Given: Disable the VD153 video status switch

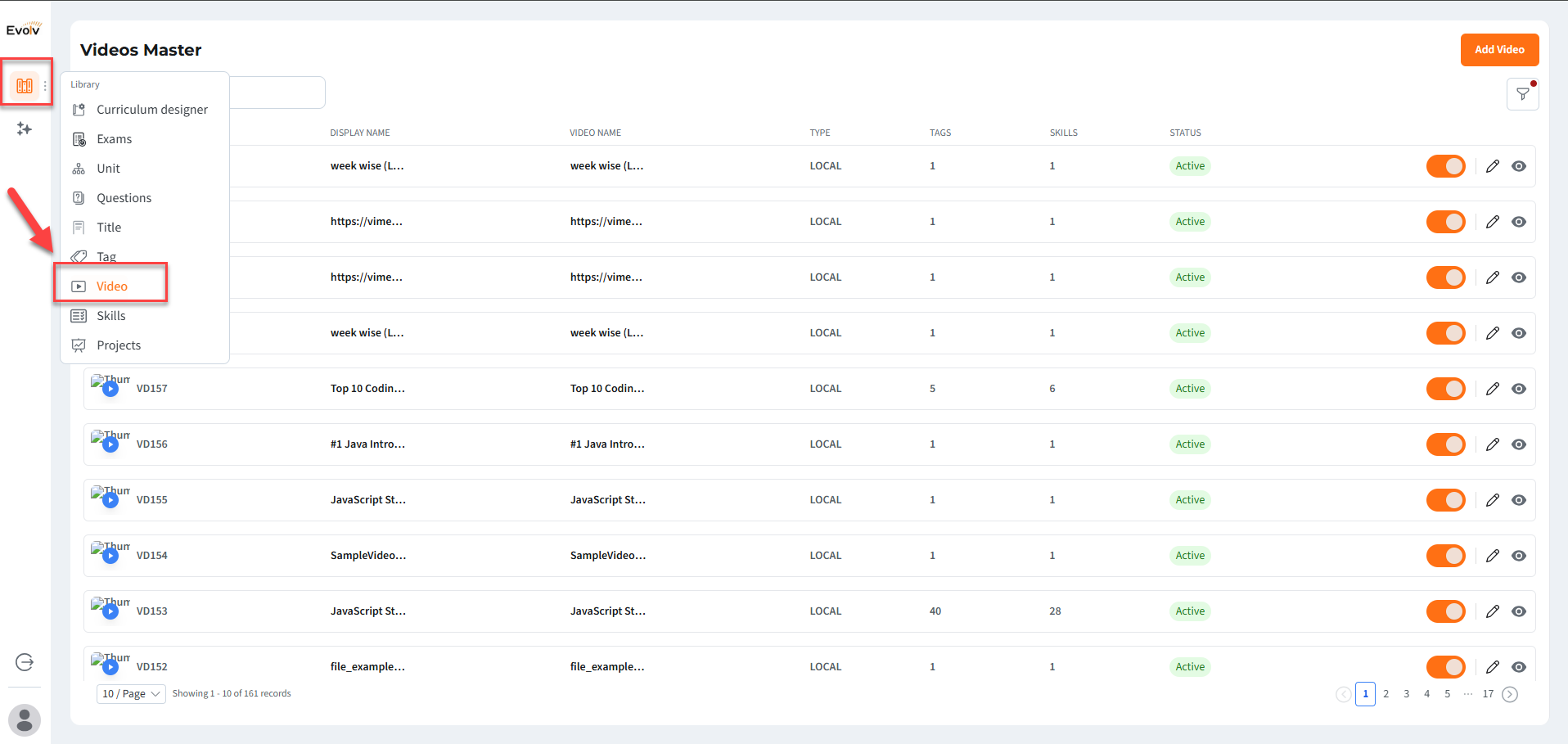Looking at the screenshot, I should [x=1446, y=611].
